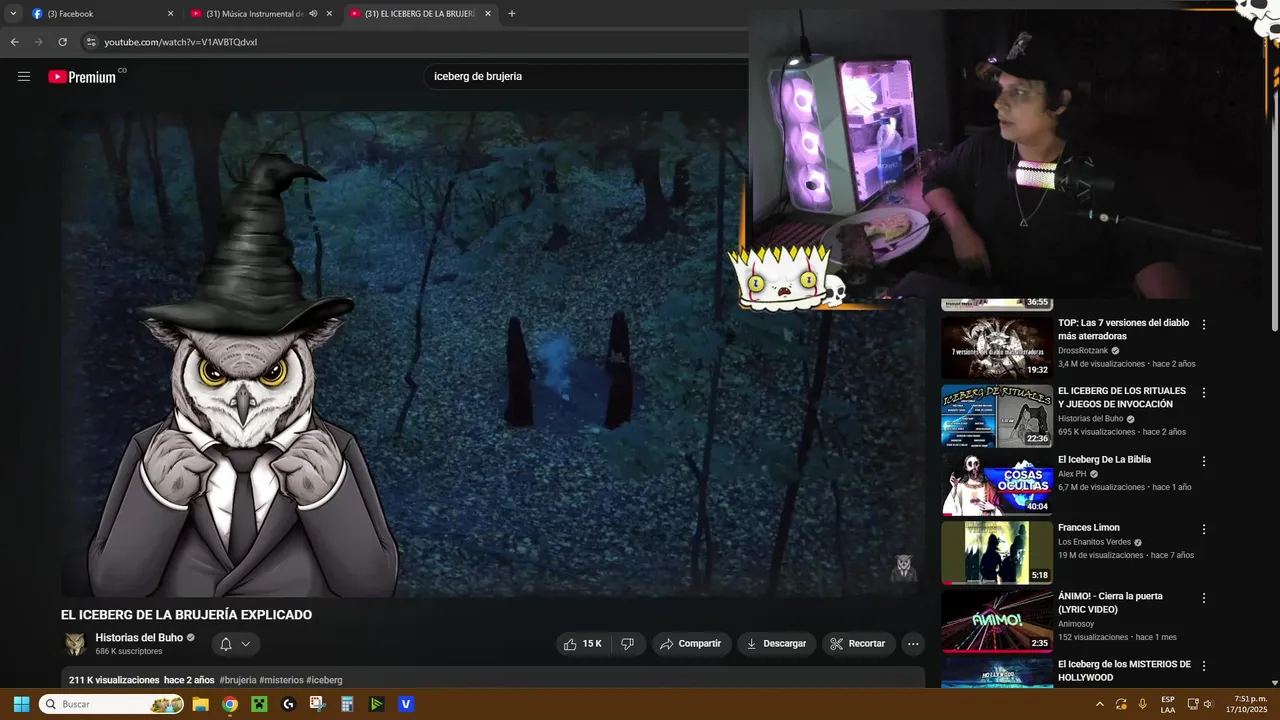The width and height of the screenshot is (1280, 720).
Task: Open thumbnail of 'Frances Limon' video
Action: tap(996, 552)
